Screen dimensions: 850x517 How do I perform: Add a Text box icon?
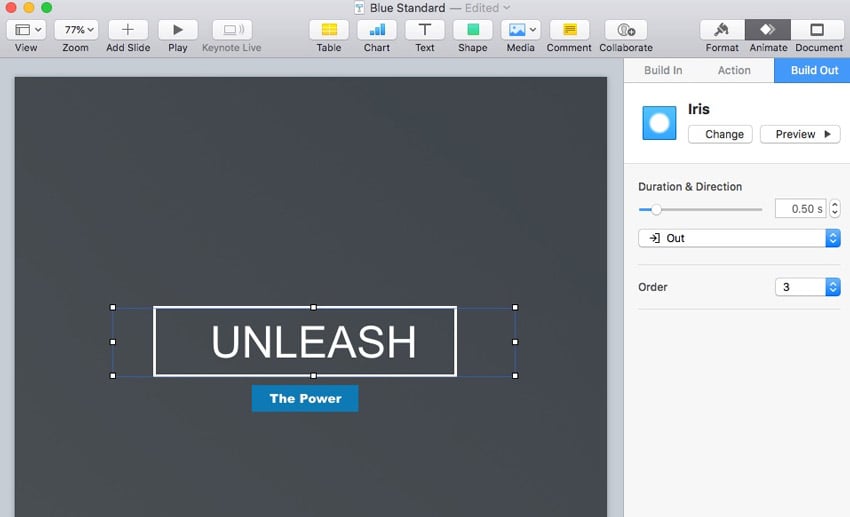[x=425, y=30]
